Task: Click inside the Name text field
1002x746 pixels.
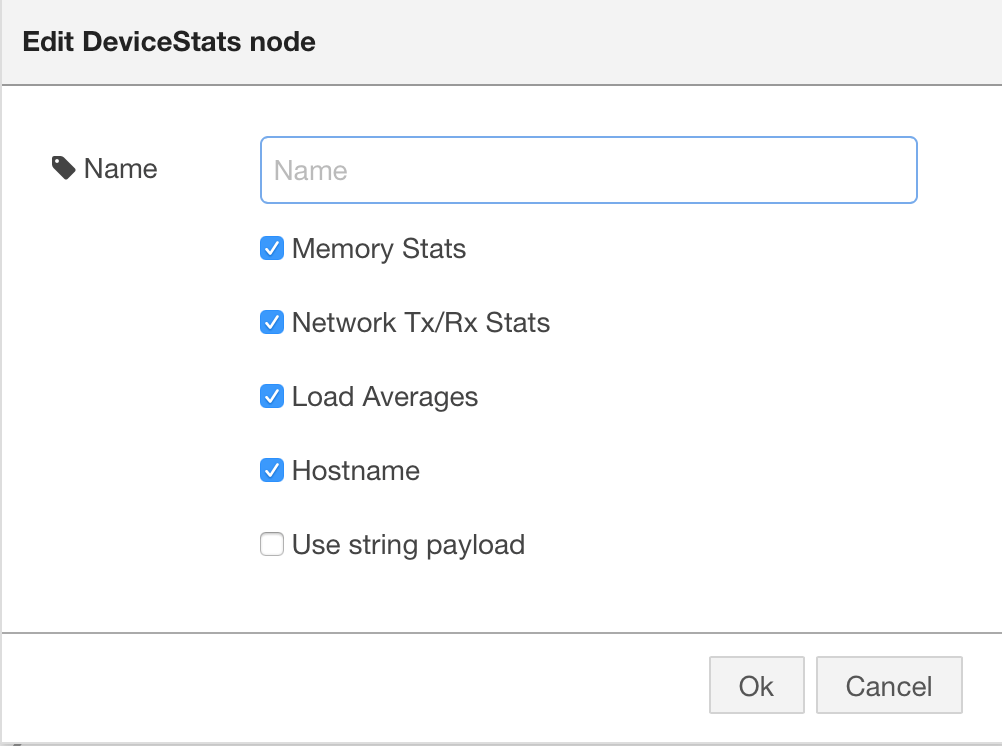Action: 588,170
